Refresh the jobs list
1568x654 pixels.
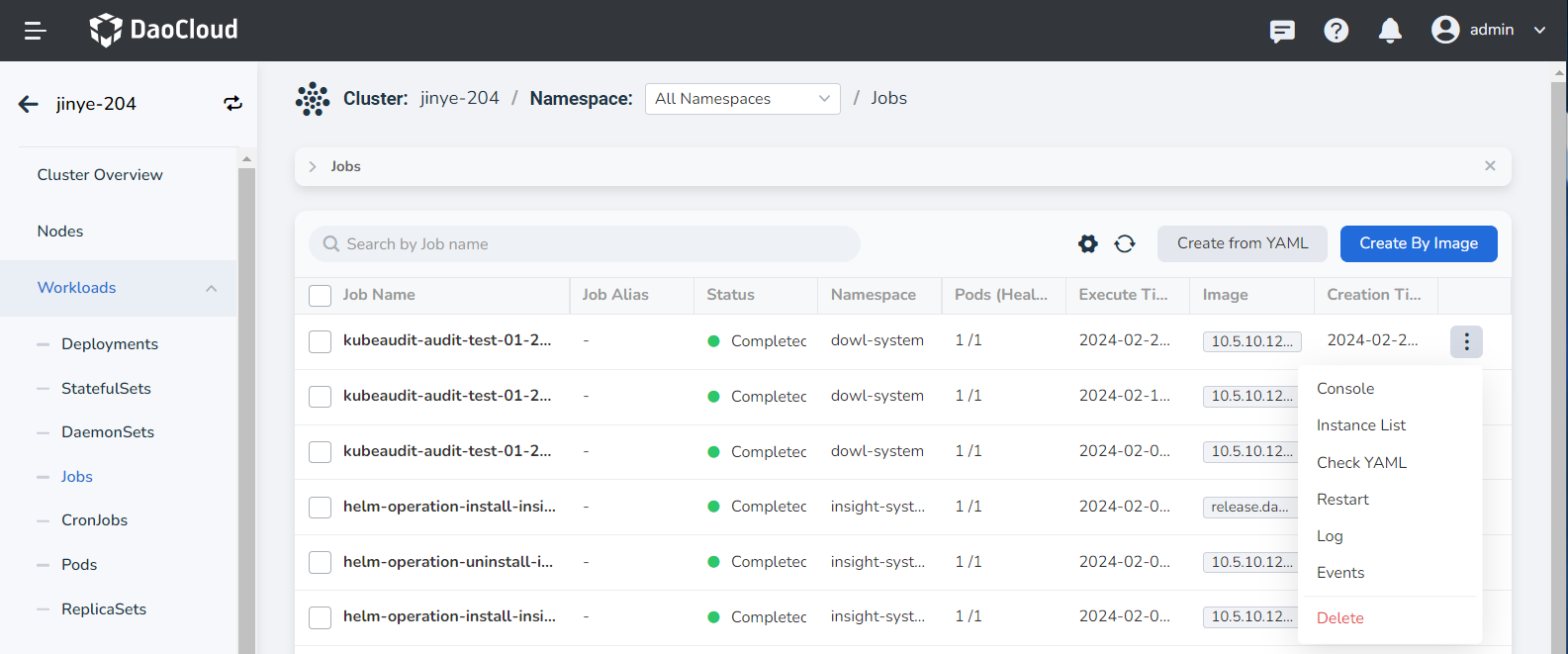coord(1125,244)
